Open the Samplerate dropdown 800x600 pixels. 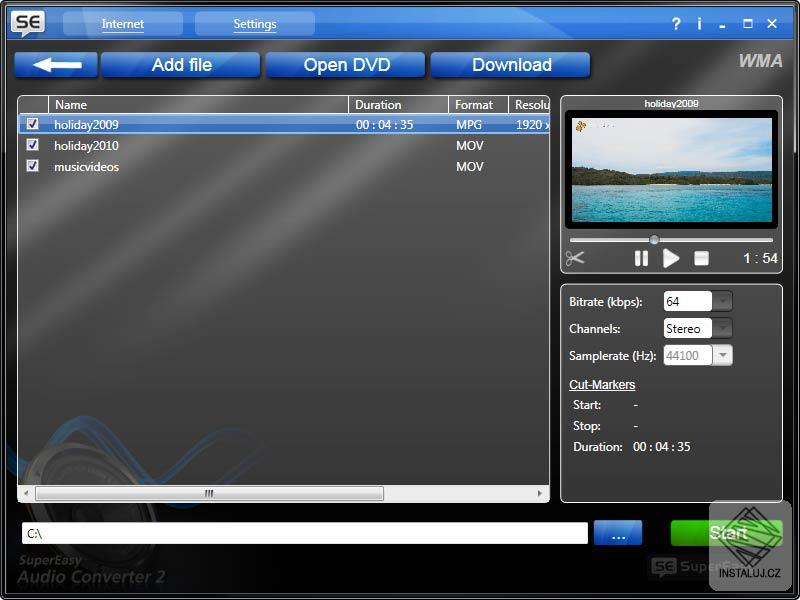(x=722, y=355)
